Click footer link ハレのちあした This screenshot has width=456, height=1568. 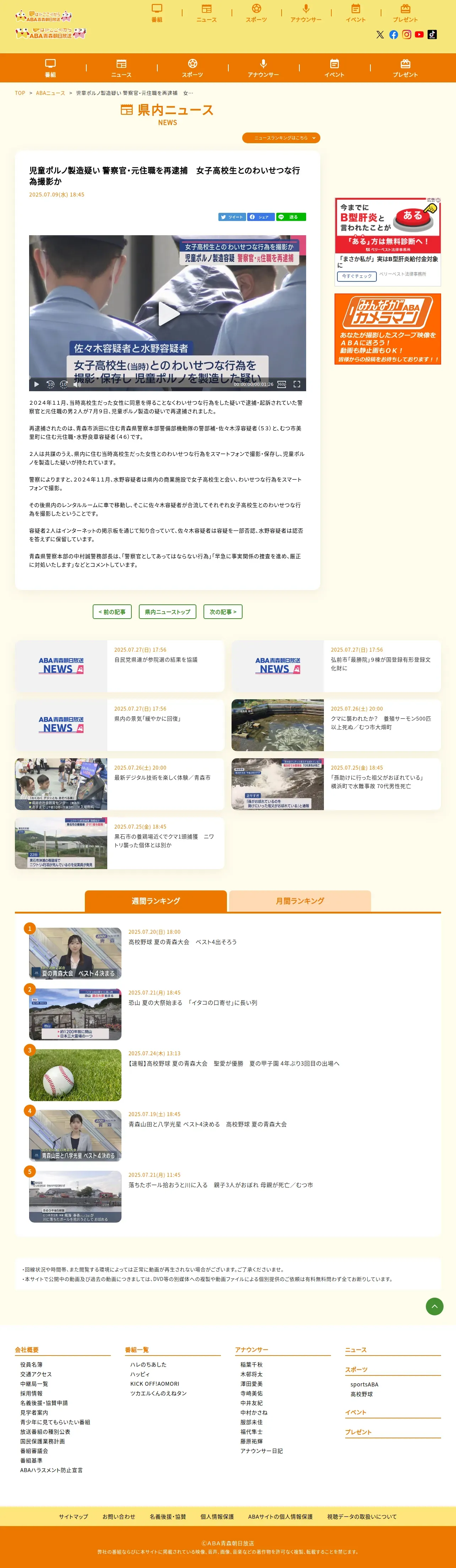tap(148, 1365)
